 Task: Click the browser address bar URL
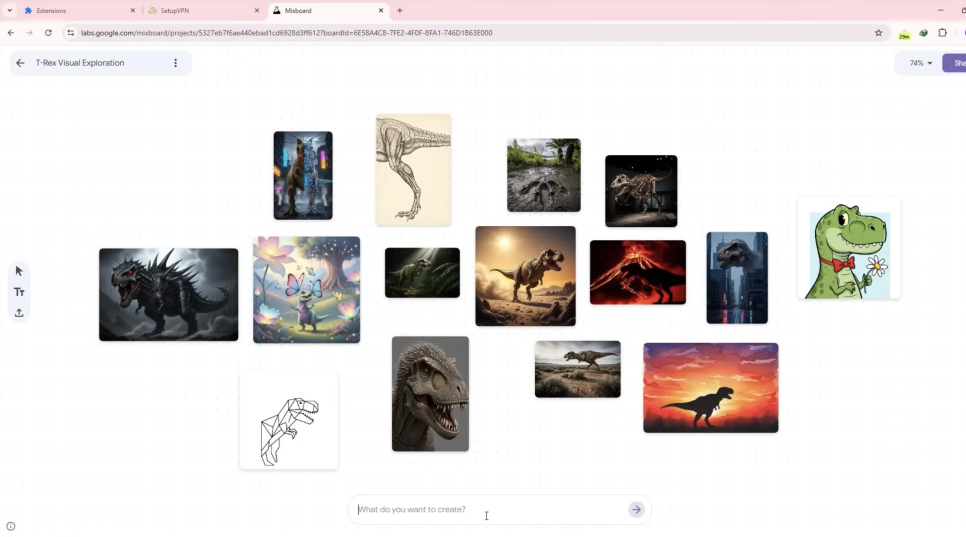tap(286, 33)
